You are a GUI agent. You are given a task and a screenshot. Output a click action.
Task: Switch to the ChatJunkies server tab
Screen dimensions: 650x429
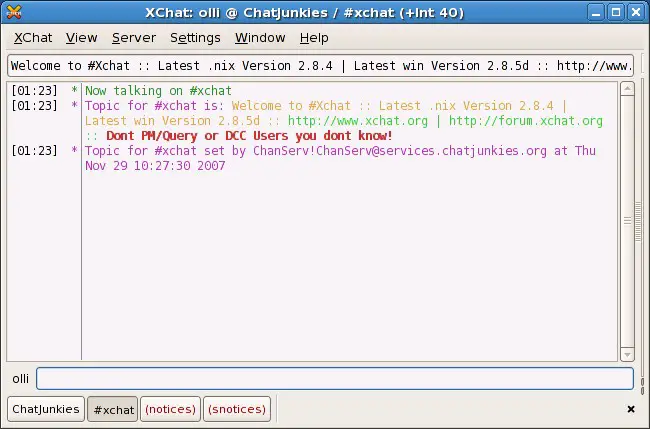pyautogui.click(x=46, y=409)
